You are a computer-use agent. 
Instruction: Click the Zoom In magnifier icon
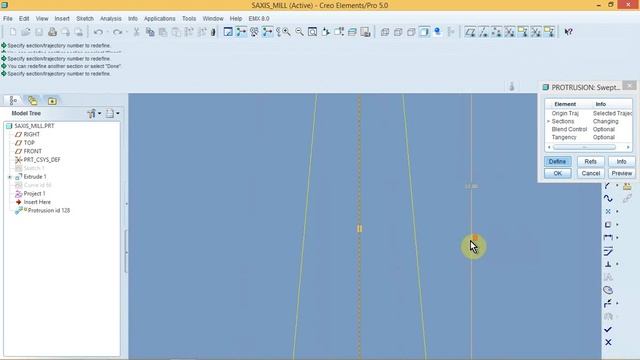287,32
